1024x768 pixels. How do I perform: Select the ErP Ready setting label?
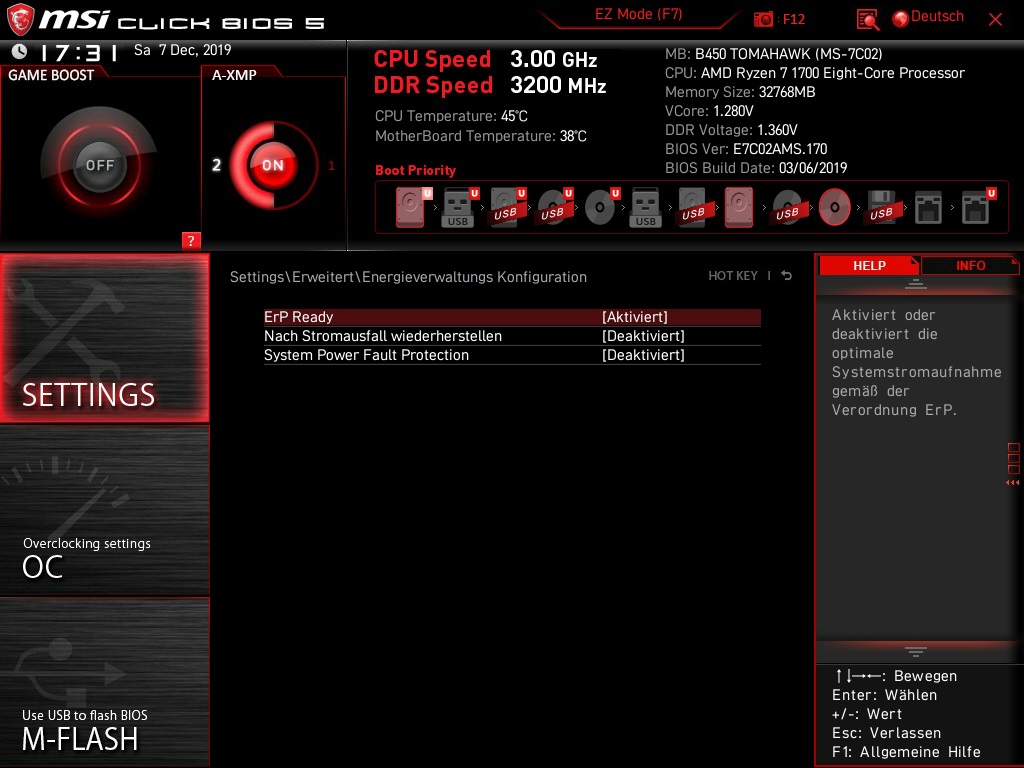(298, 317)
